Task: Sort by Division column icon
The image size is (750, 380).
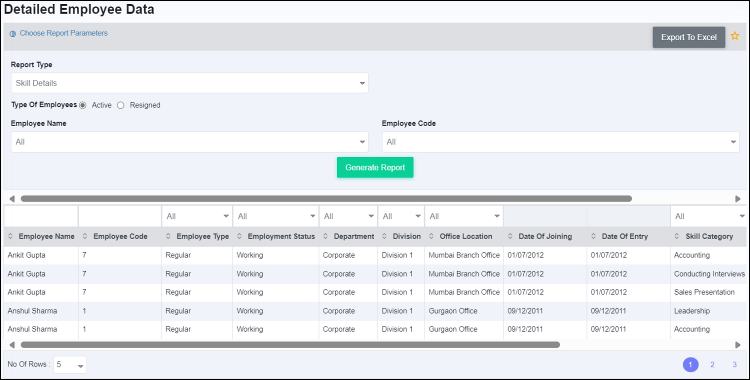Action: (x=385, y=236)
